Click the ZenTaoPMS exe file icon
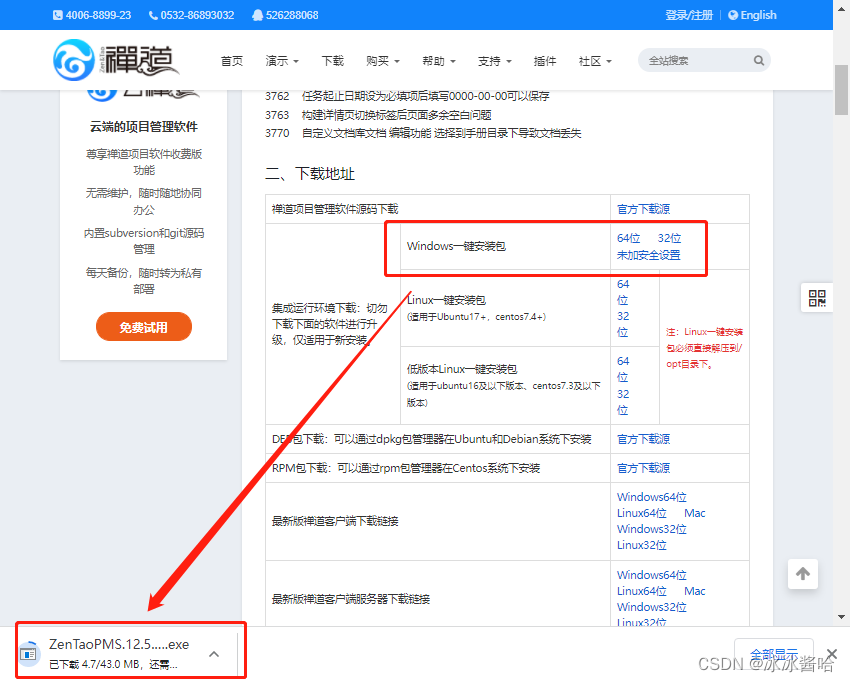The height and width of the screenshot is (682, 850). click(29, 653)
